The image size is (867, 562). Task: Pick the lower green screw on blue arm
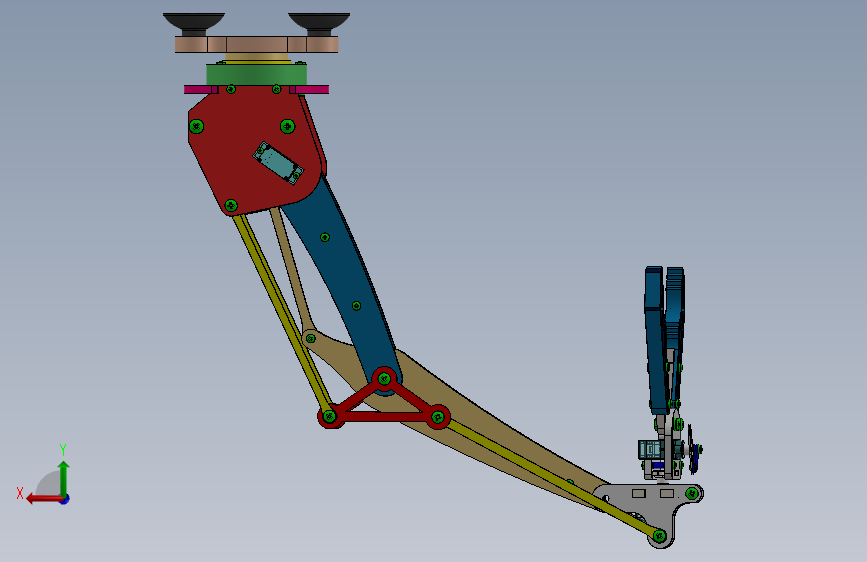click(356, 305)
